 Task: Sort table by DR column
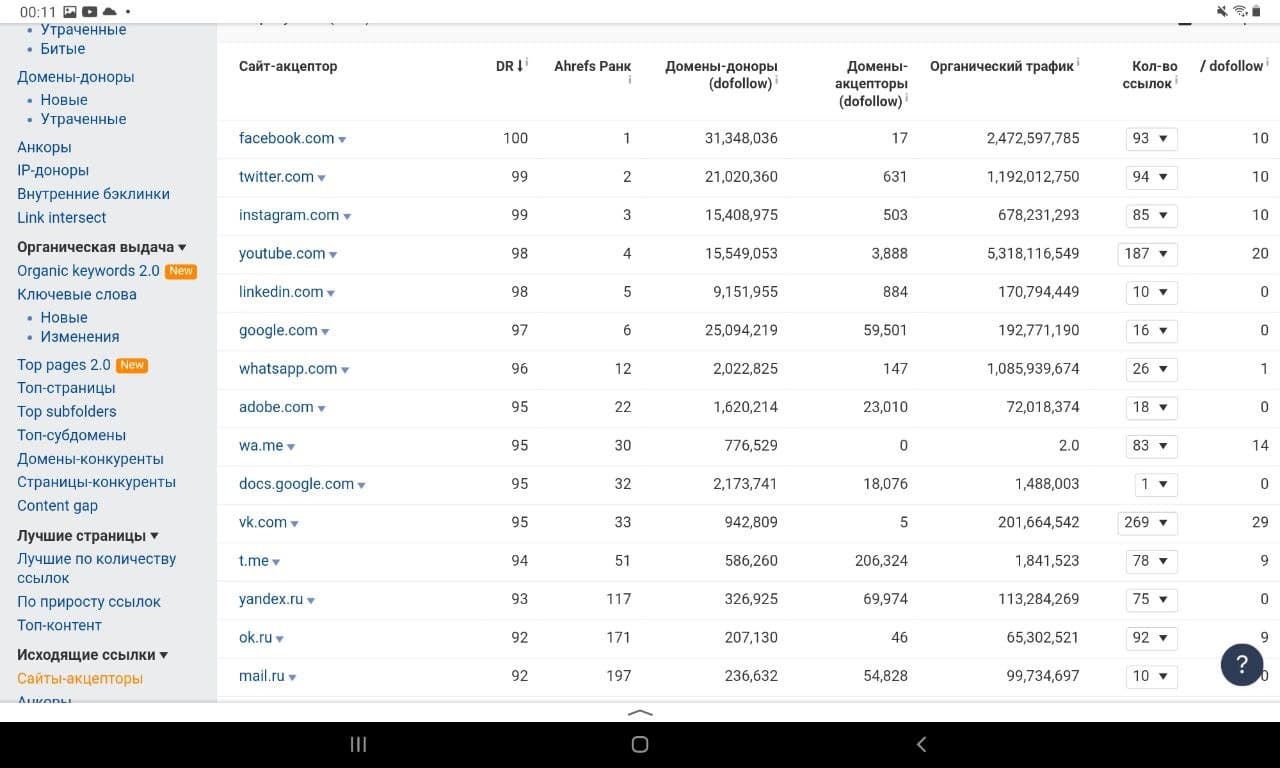pos(509,66)
